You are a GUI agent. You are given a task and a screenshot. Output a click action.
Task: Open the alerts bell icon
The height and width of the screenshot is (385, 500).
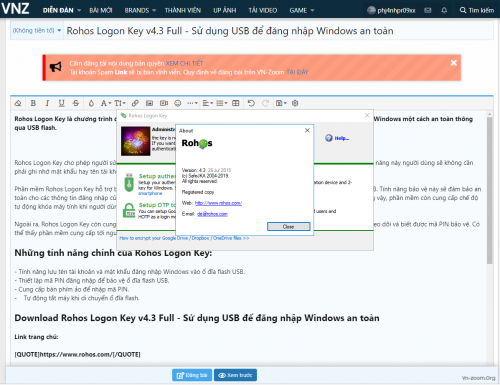coord(444,10)
